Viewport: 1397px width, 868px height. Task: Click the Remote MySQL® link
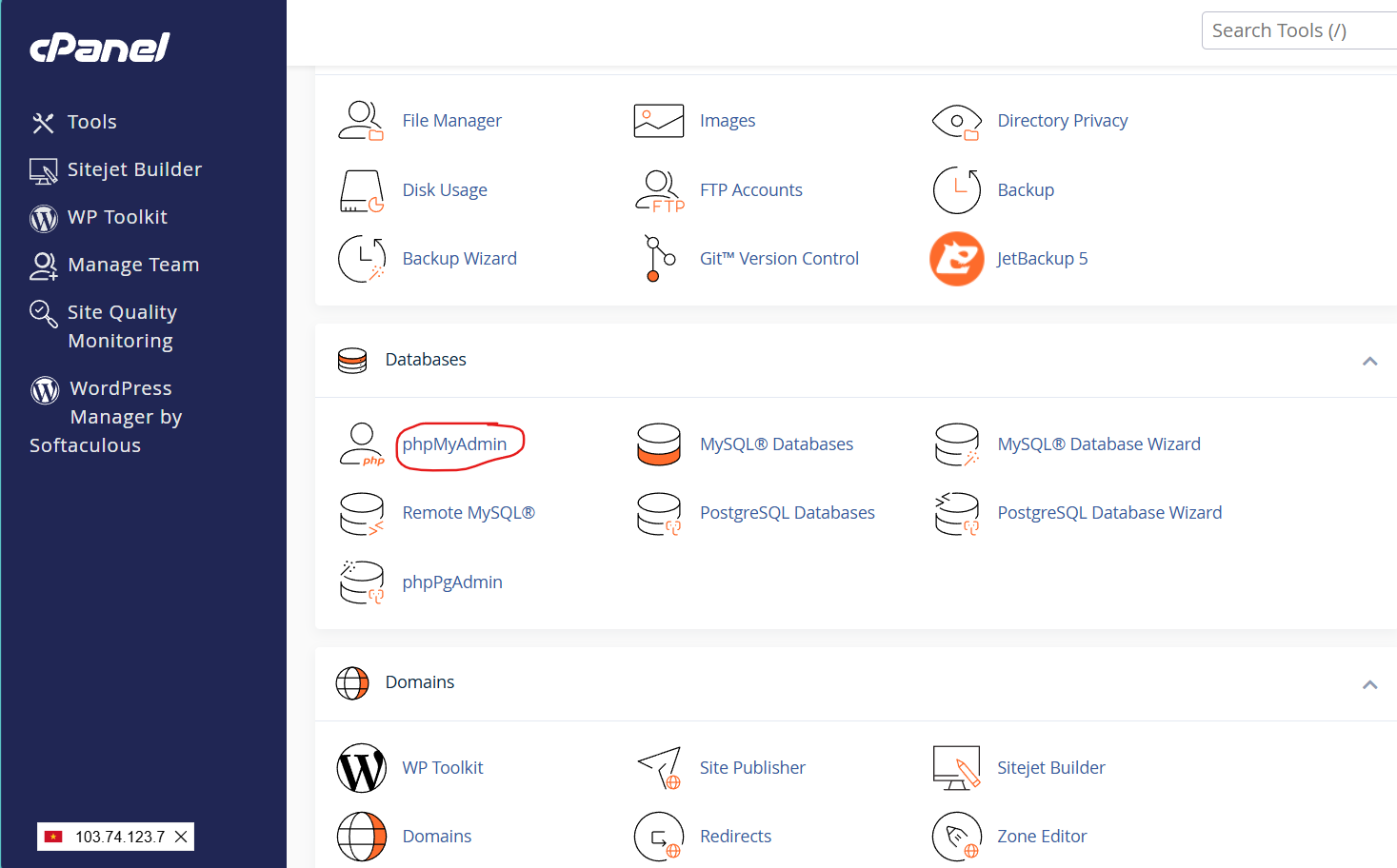point(469,513)
